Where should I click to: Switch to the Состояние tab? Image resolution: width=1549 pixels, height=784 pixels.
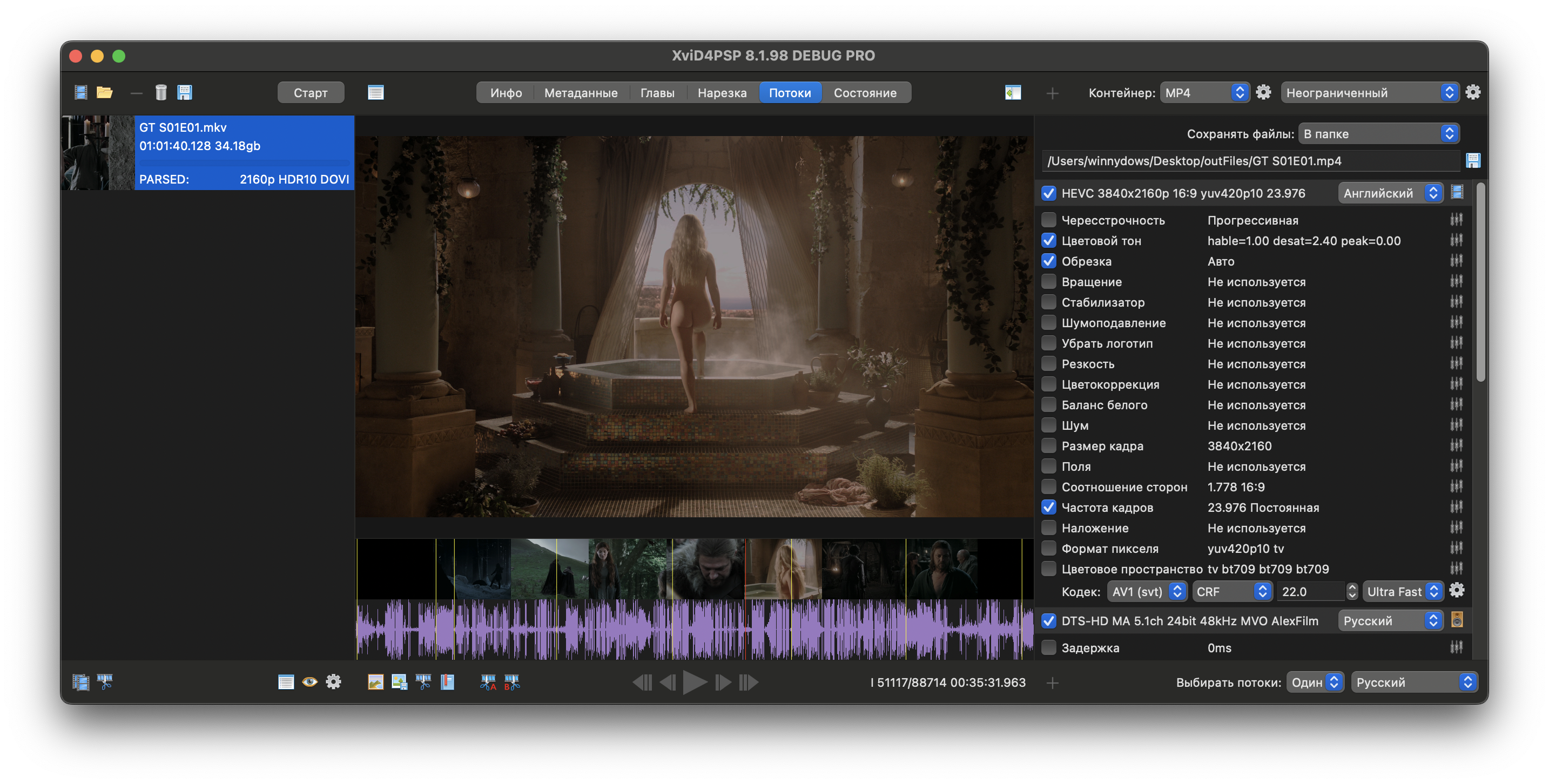click(865, 92)
